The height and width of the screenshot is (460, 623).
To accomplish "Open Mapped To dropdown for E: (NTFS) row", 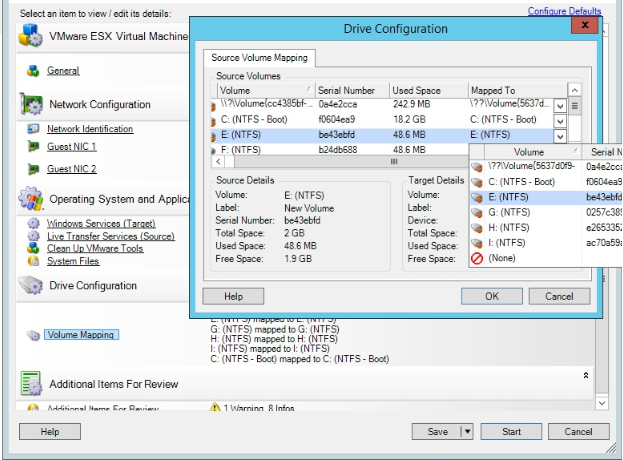I will tap(560, 135).
